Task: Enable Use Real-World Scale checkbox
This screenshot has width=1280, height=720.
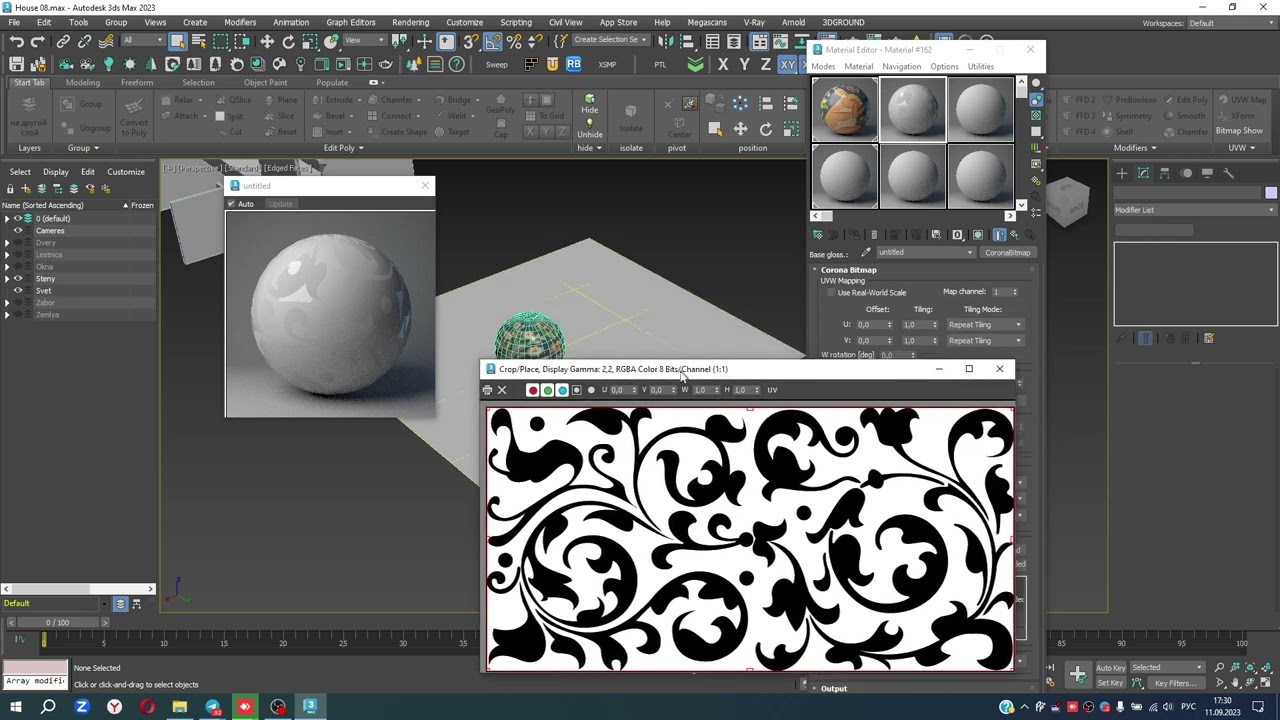Action: click(x=830, y=293)
